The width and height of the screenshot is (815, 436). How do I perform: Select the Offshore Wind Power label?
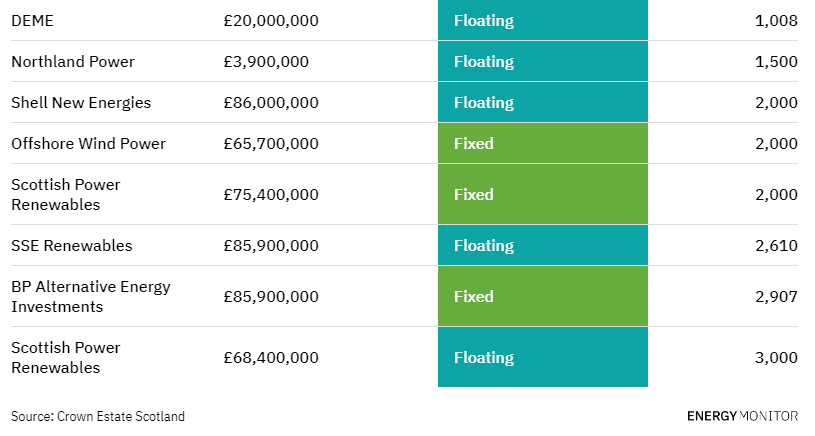[x=88, y=144]
